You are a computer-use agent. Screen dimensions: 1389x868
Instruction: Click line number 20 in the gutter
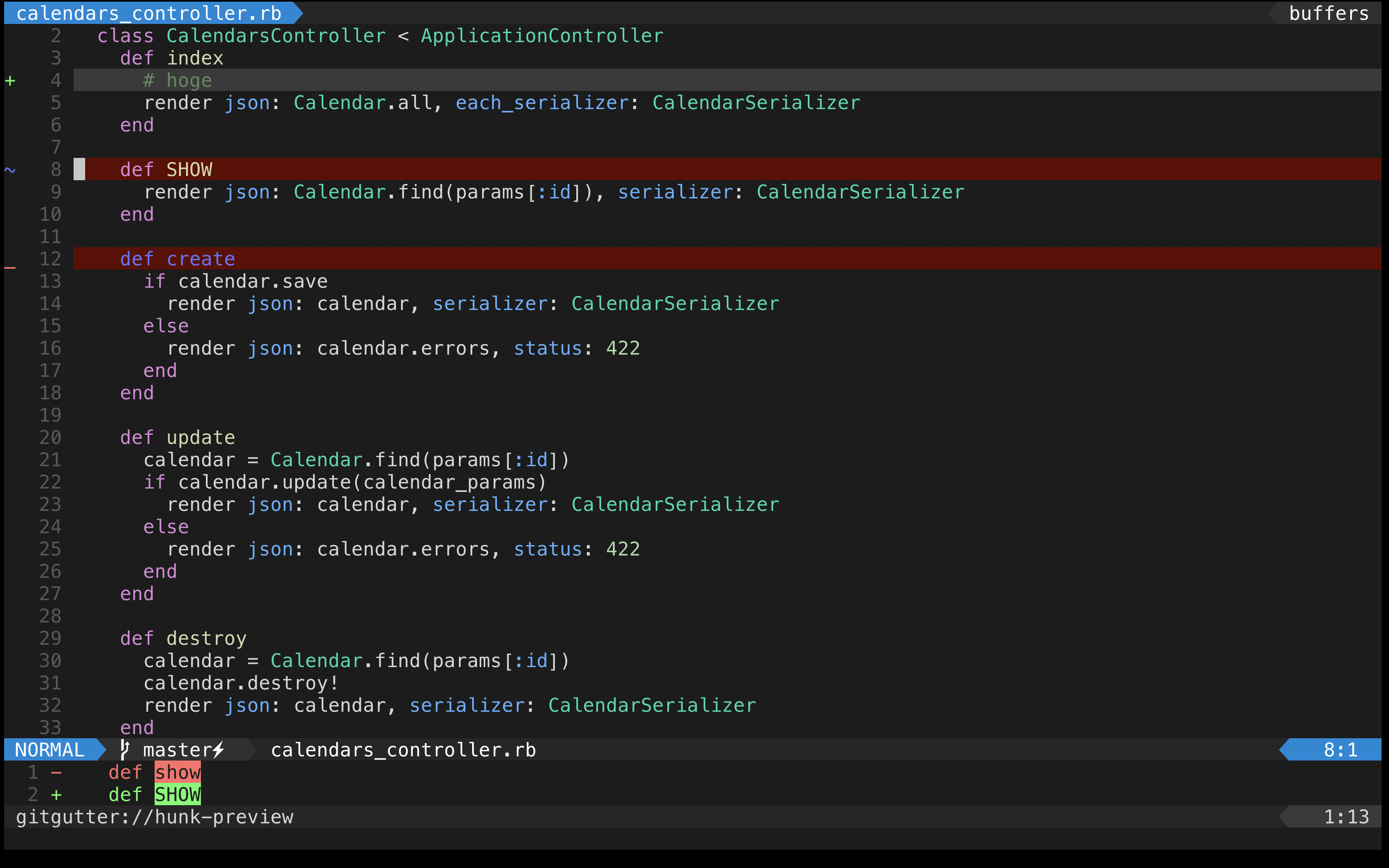[x=50, y=437]
